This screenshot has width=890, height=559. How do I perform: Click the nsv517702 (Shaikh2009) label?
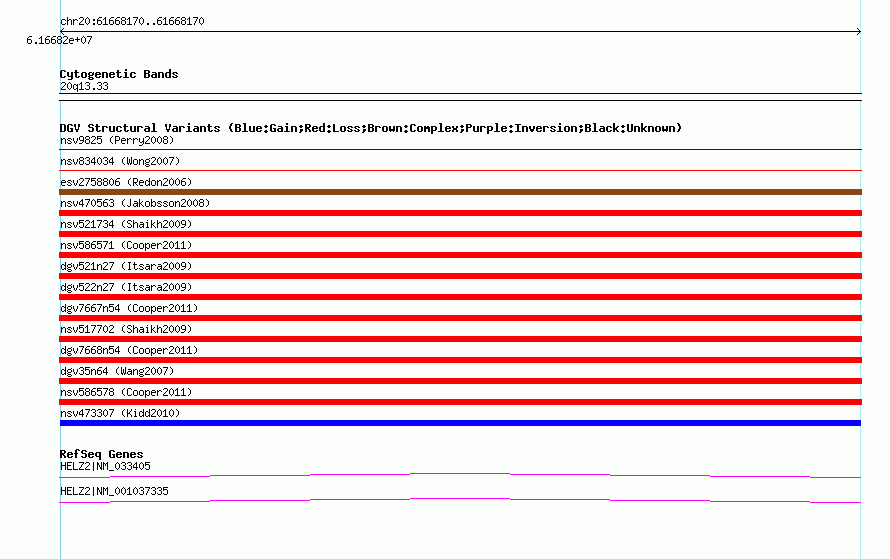(x=126, y=329)
